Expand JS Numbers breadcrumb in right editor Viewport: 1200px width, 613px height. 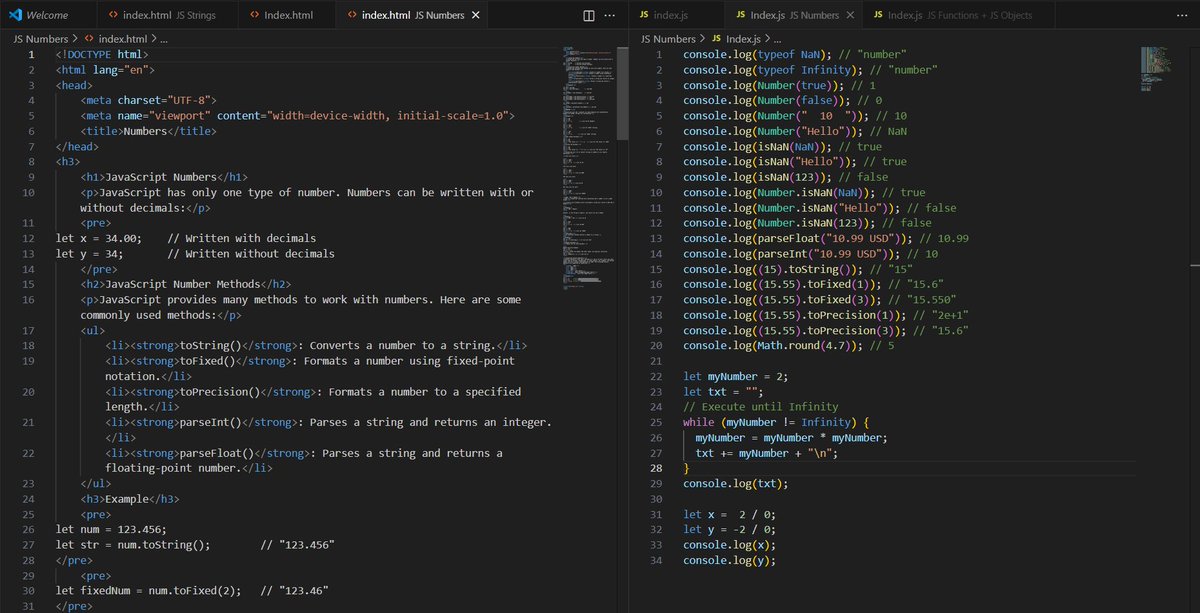click(668, 38)
